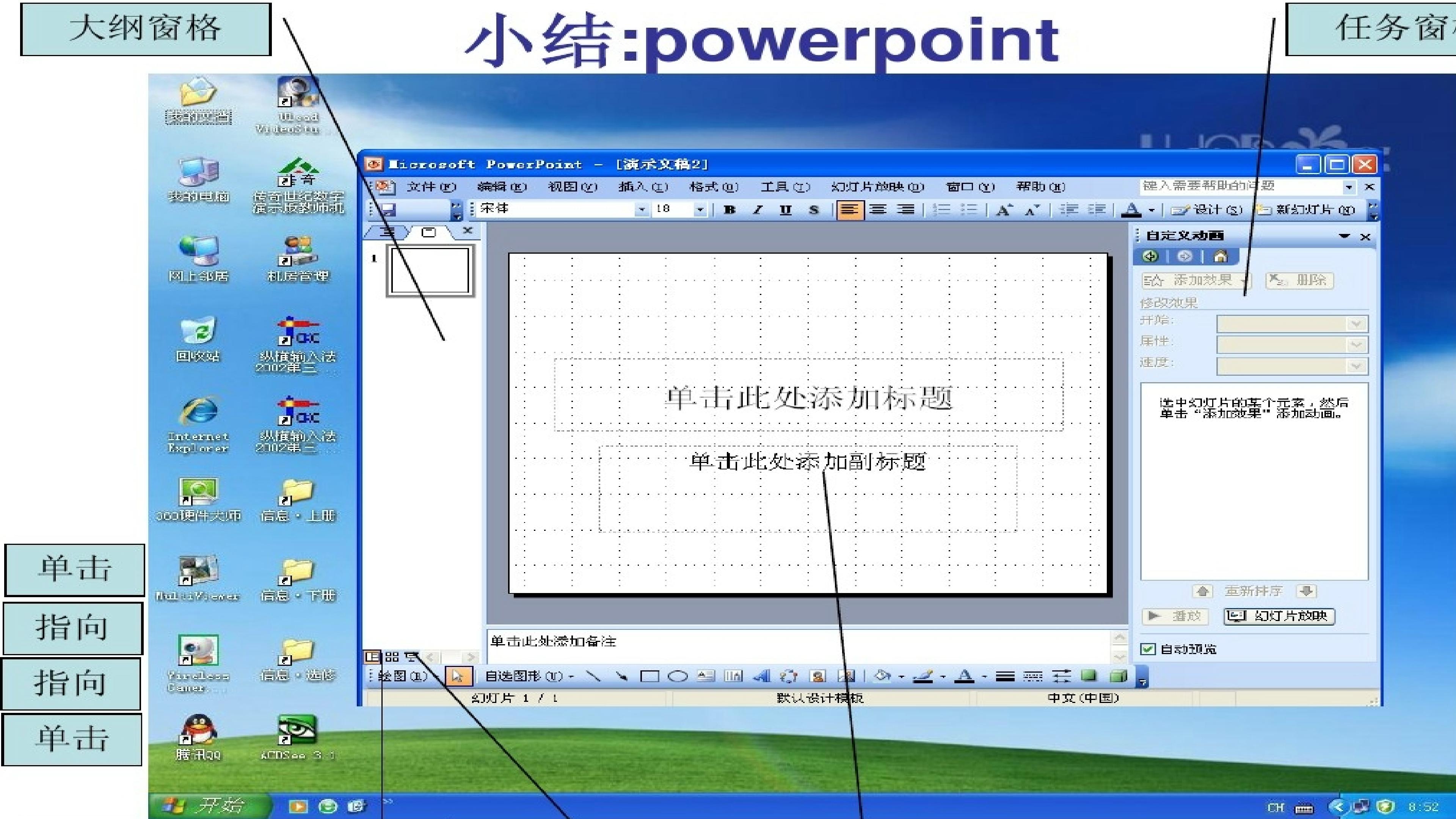The height and width of the screenshot is (819, 1456).
Task: Toggle Underline formatting button
Action: point(785,210)
